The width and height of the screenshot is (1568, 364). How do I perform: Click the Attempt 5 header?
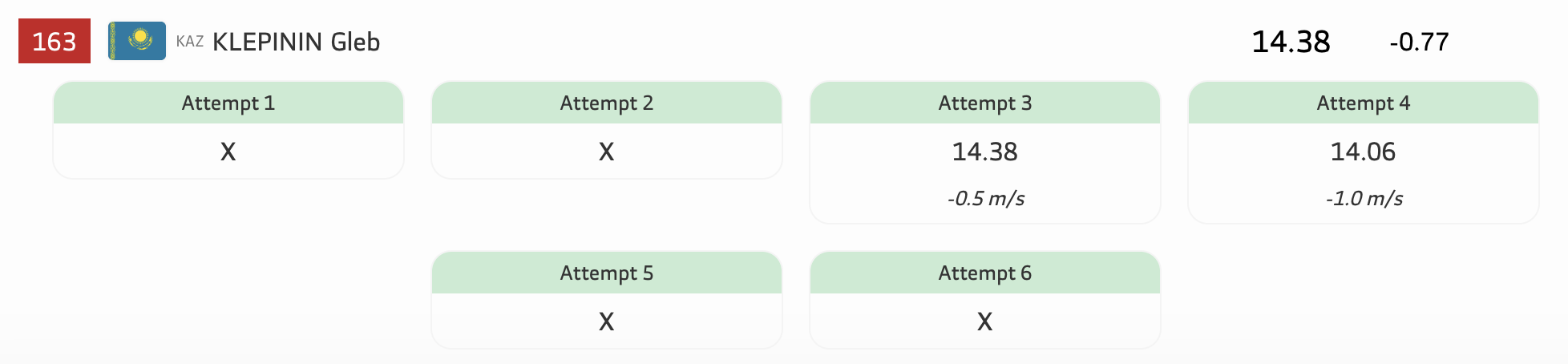click(x=607, y=273)
